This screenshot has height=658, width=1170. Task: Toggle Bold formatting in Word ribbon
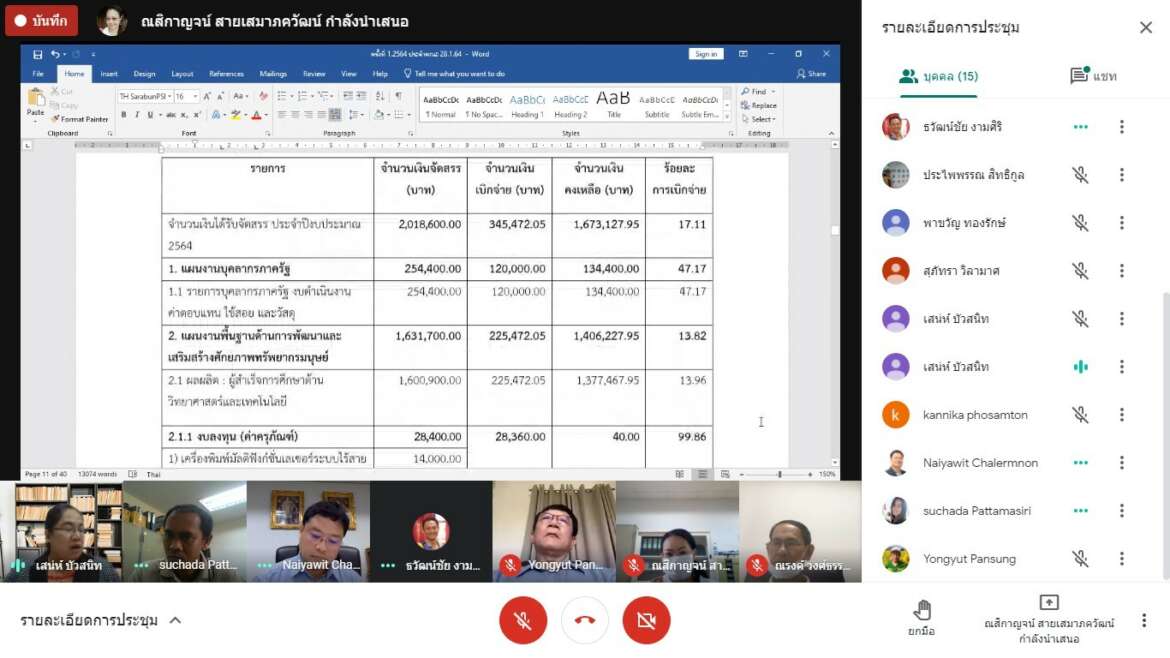pos(124,115)
